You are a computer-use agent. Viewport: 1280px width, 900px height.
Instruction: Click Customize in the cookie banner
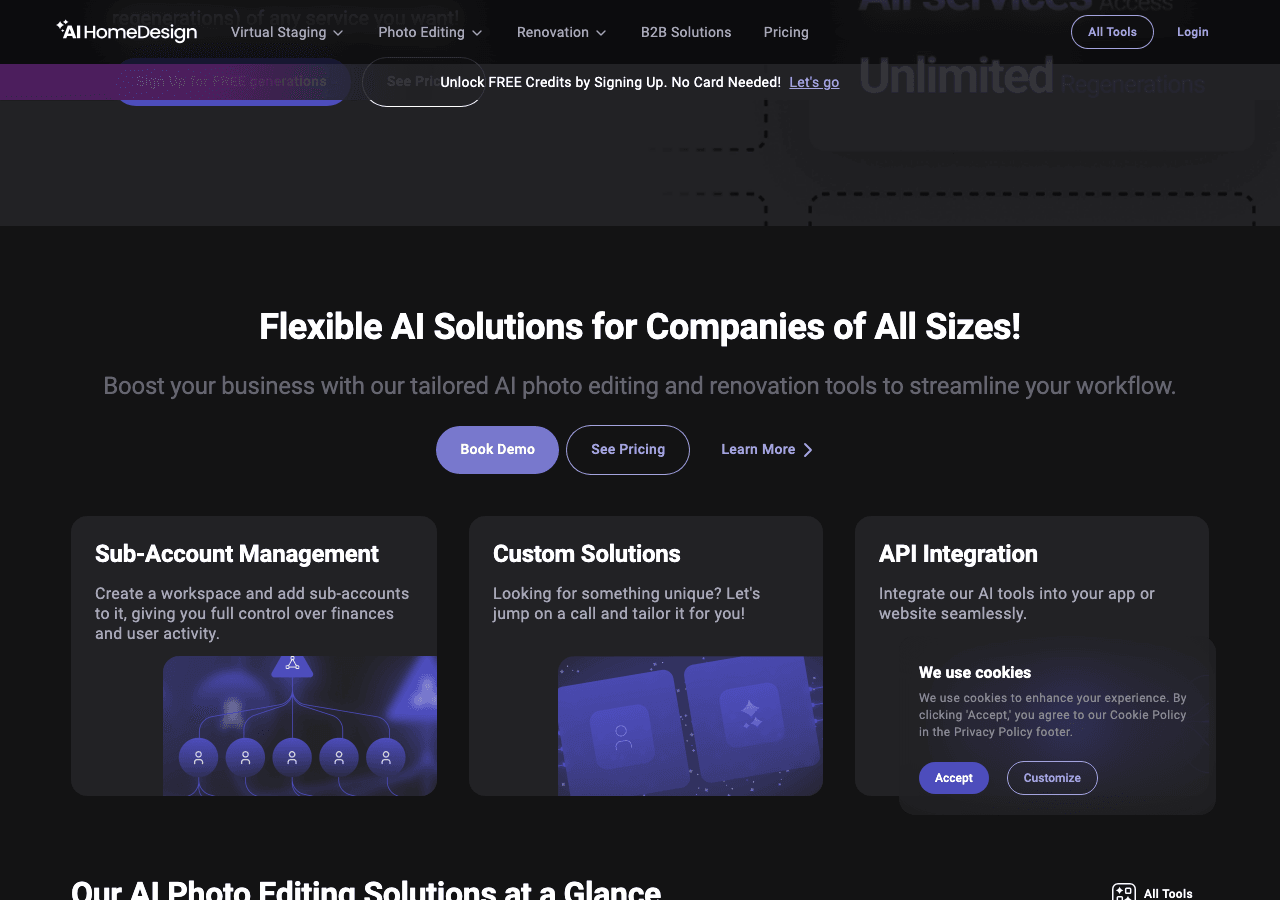point(1052,778)
